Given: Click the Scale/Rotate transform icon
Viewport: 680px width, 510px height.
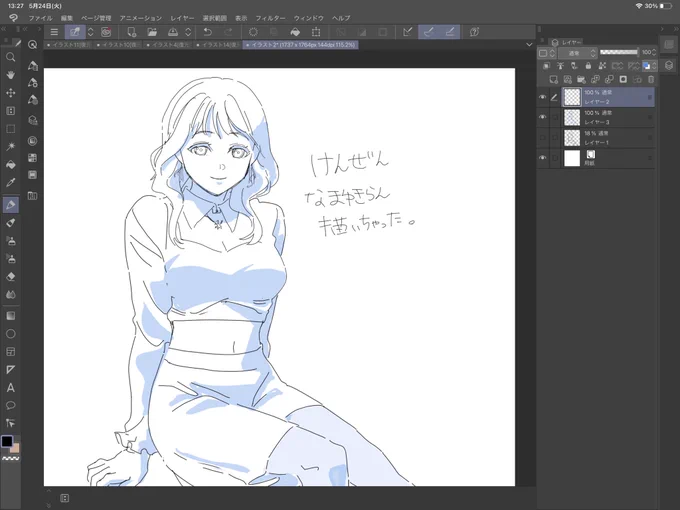Looking at the screenshot, I should pyautogui.click(x=316, y=32).
